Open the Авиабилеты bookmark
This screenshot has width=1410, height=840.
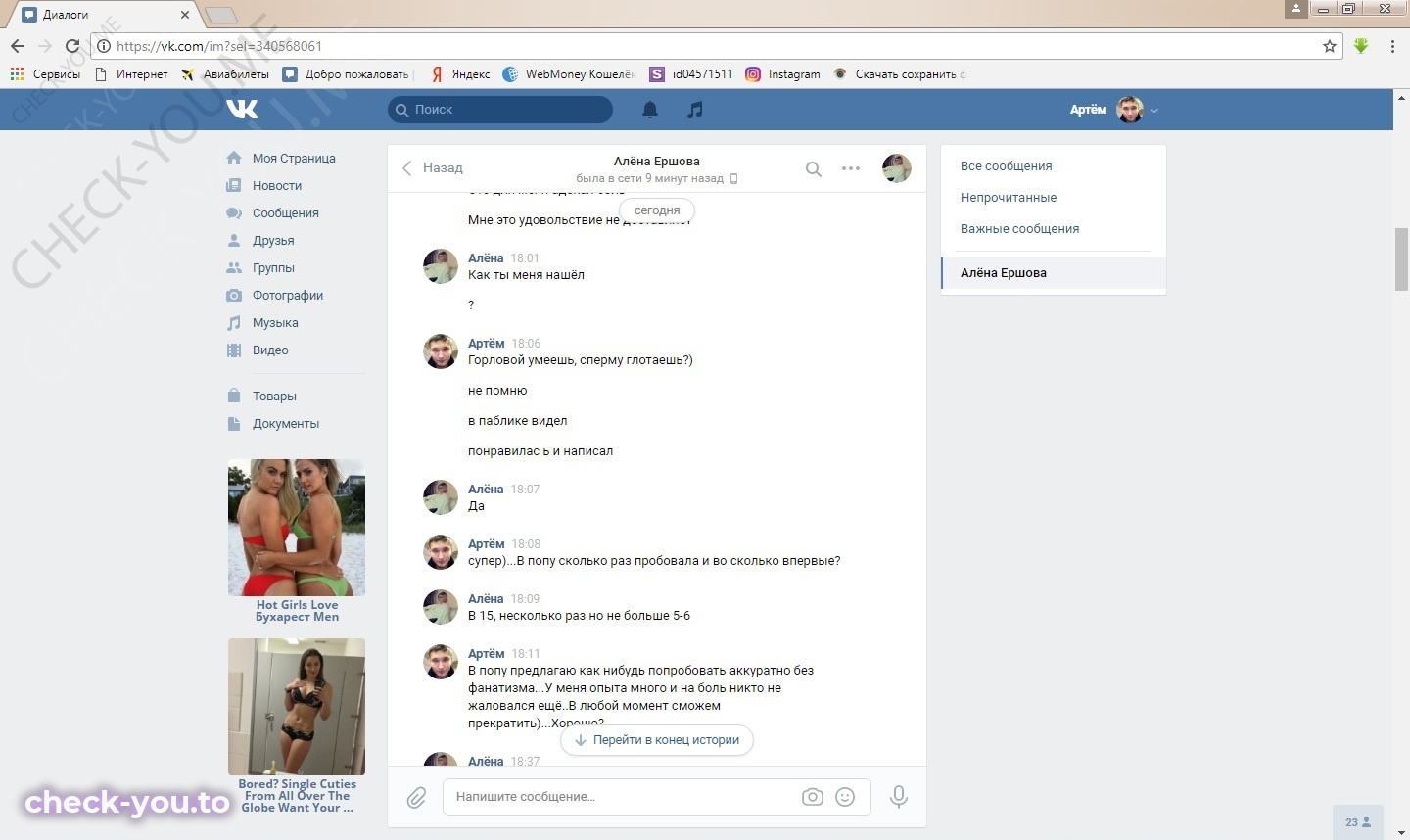click(225, 73)
